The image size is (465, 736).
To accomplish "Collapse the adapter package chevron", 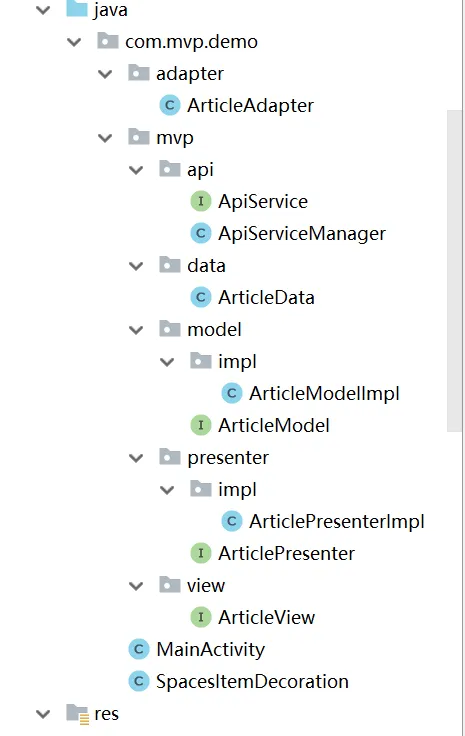I will [x=105, y=74].
